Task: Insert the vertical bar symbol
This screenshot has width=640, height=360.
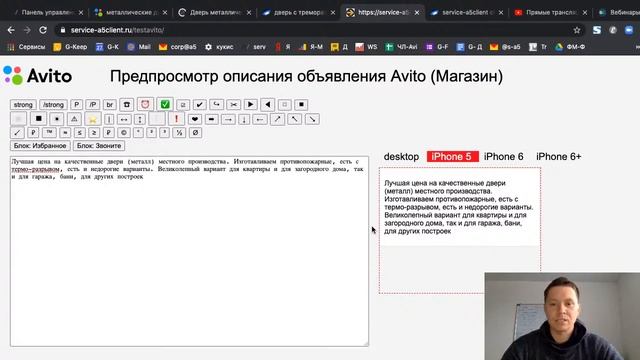Action: click(x=109, y=119)
